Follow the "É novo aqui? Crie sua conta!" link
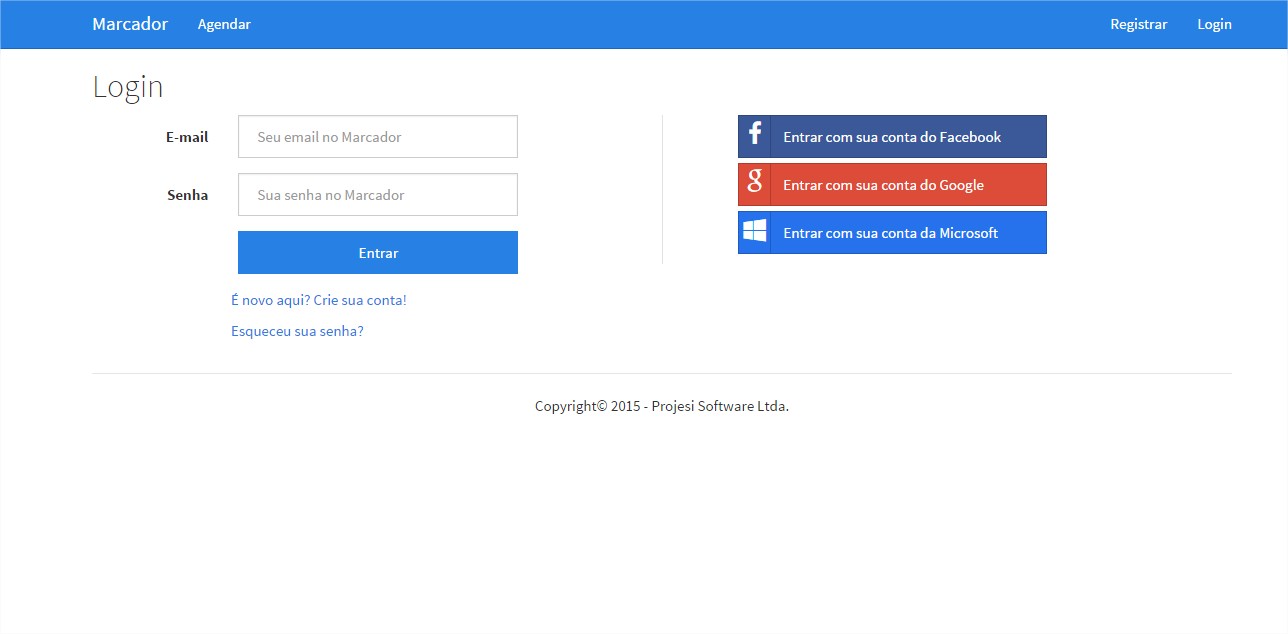The image size is (1288, 634). [319, 300]
